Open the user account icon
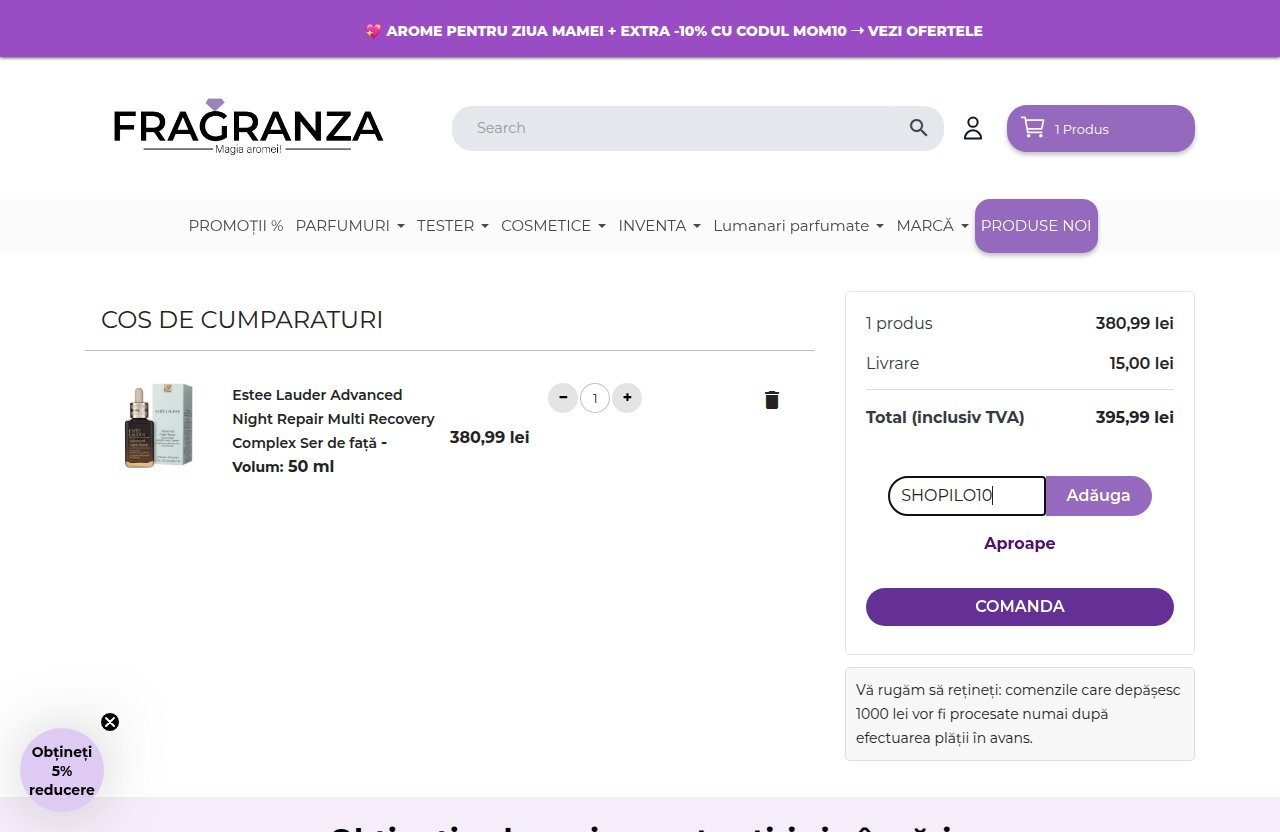Viewport: 1280px width, 832px height. (973, 128)
